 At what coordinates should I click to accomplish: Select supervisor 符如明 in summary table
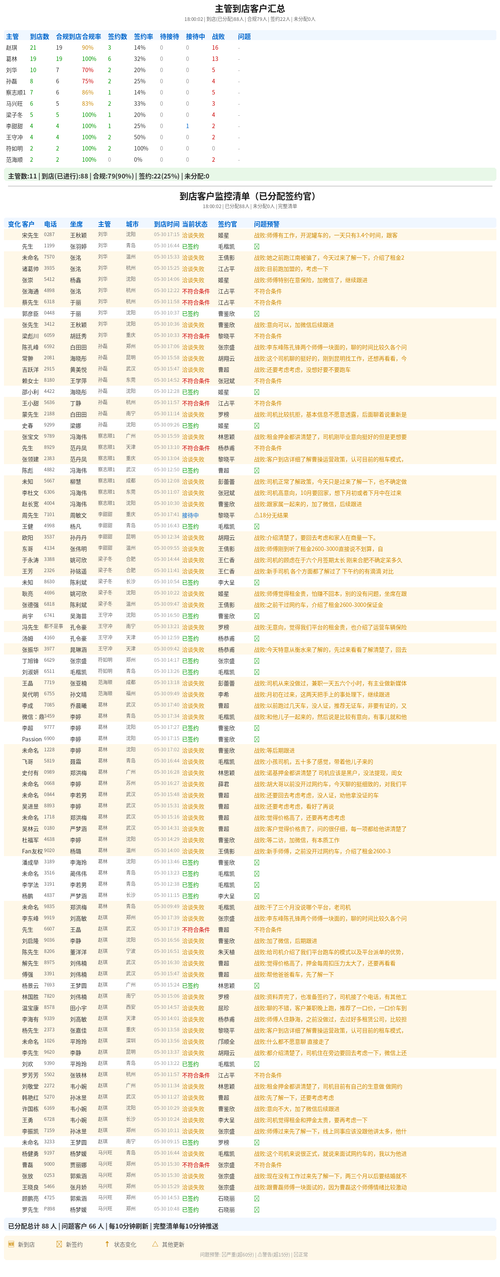coord(15,148)
